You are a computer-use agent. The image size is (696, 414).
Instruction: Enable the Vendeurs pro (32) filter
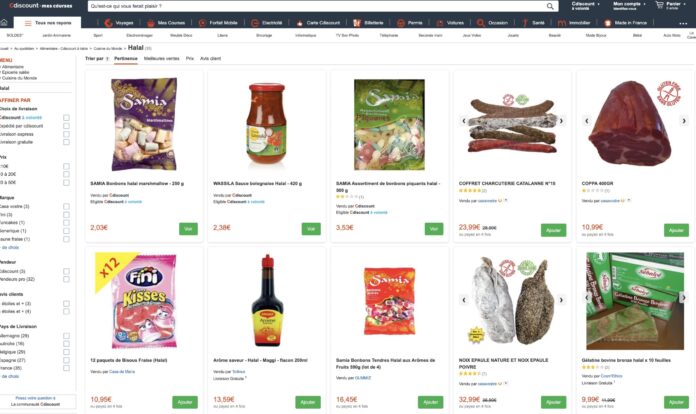pos(66,279)
